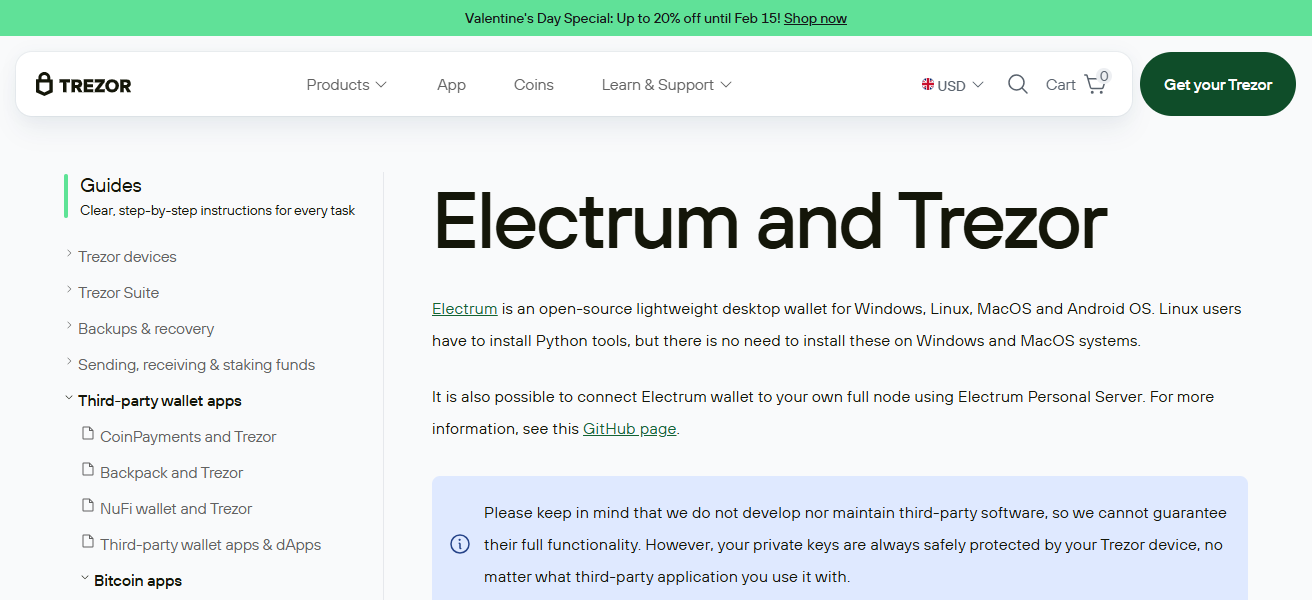Open the Products dropdown menu
This screenshot has height=600, width=1312.
(x=346, y=85)
